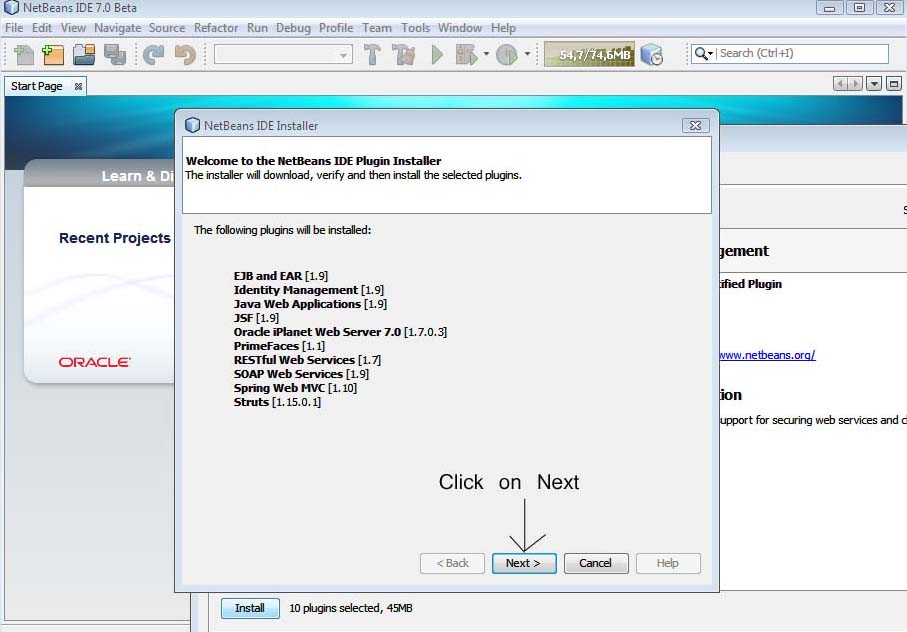
Task: Click the Profile Project icon
Action: 507,54
